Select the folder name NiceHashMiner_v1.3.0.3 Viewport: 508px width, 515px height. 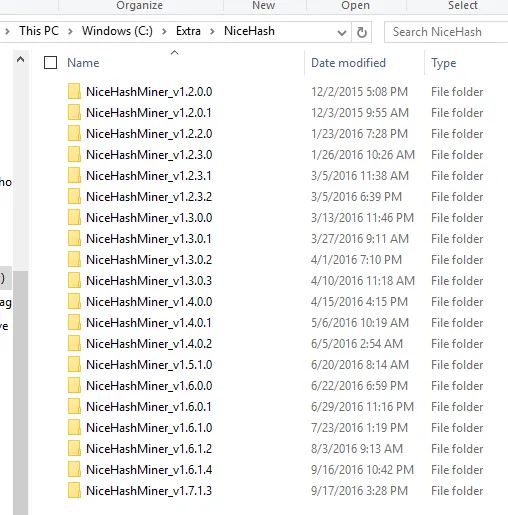tap(149, 281)
